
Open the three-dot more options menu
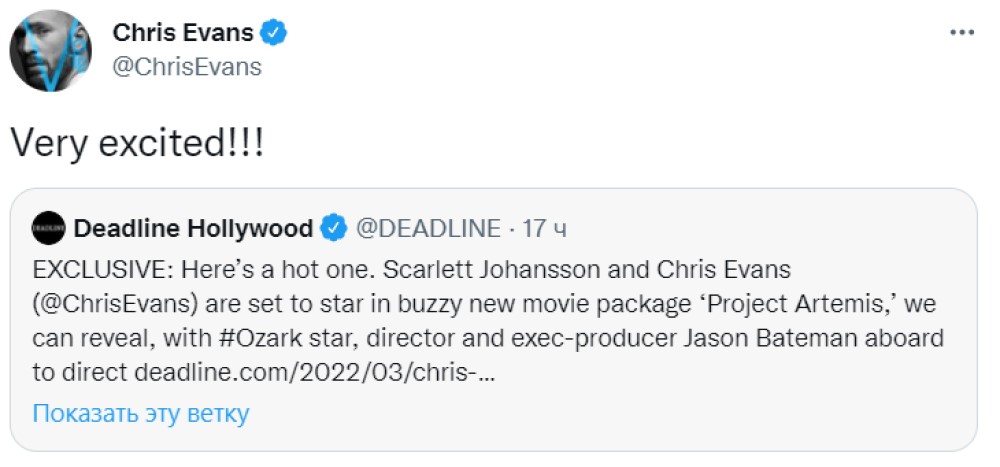(961, 32)
